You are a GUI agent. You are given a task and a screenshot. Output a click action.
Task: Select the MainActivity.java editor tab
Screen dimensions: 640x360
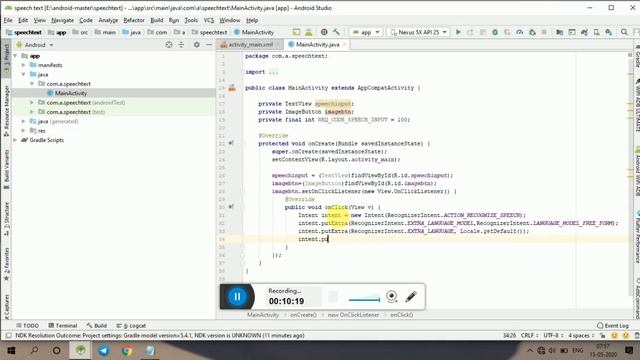[x=317, y=44]
